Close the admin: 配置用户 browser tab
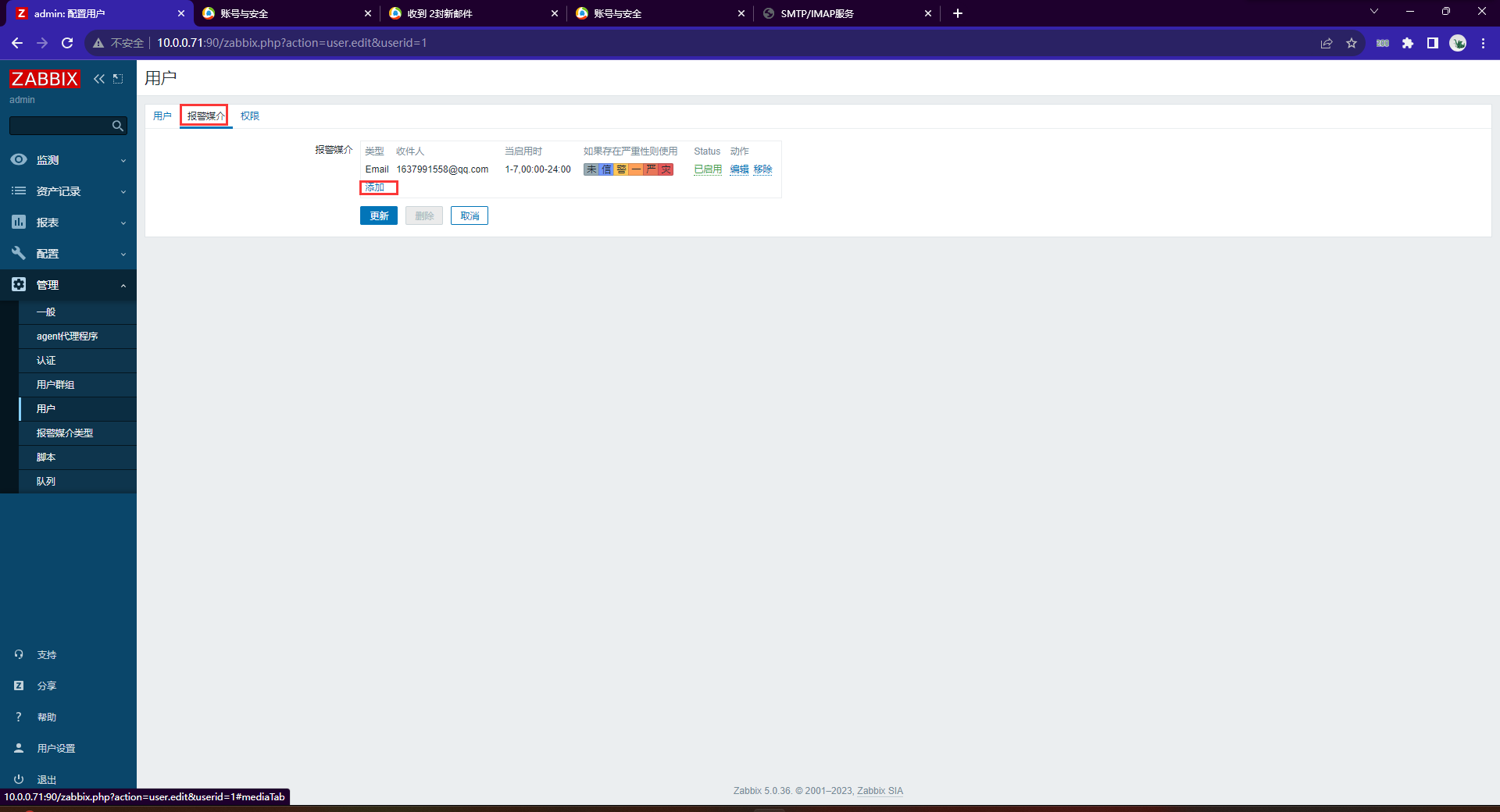Image resolution: width=1500 pixels, height=812 pixels. point(181,13)
